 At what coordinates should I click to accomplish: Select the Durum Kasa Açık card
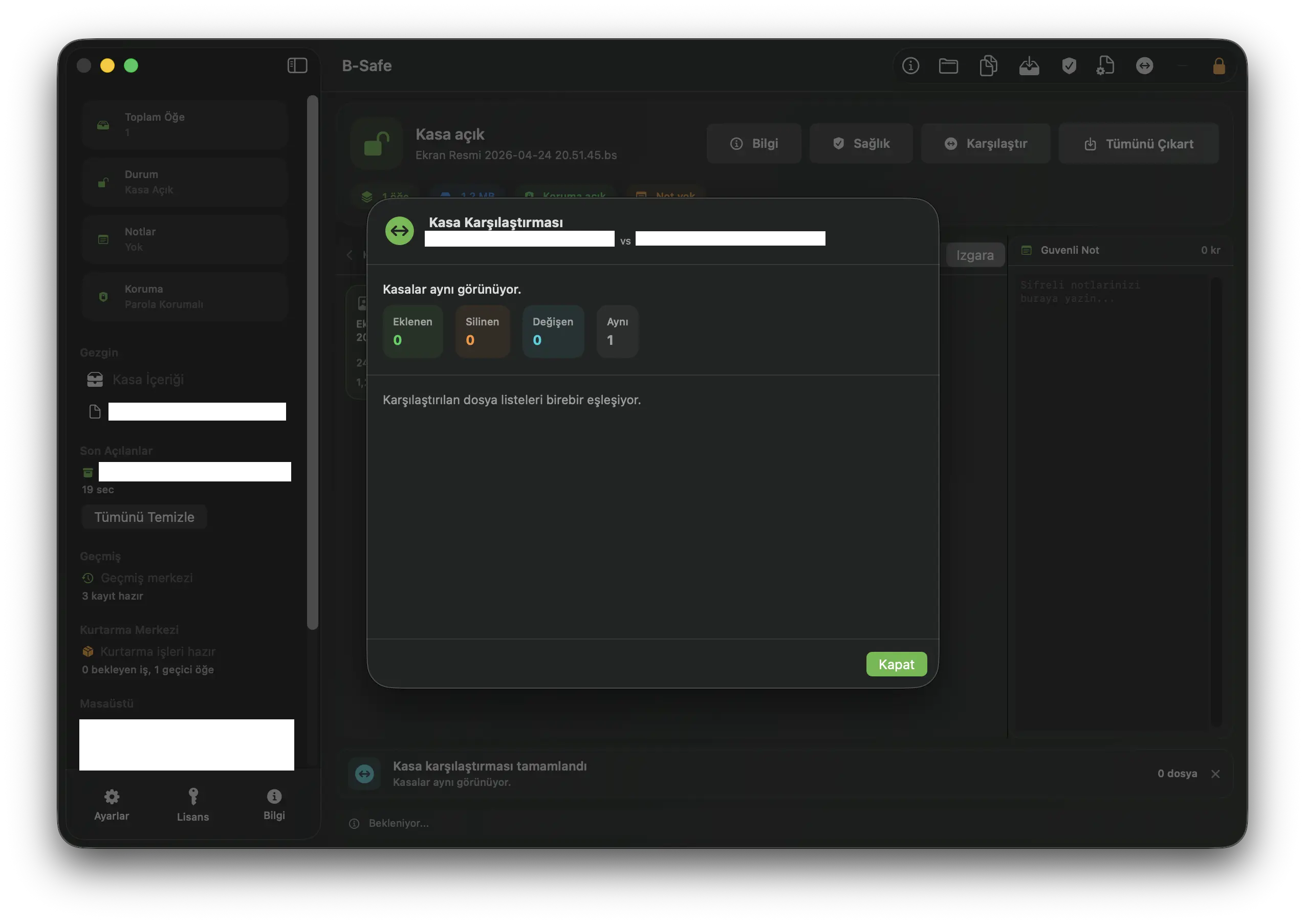tap(184, 182)
